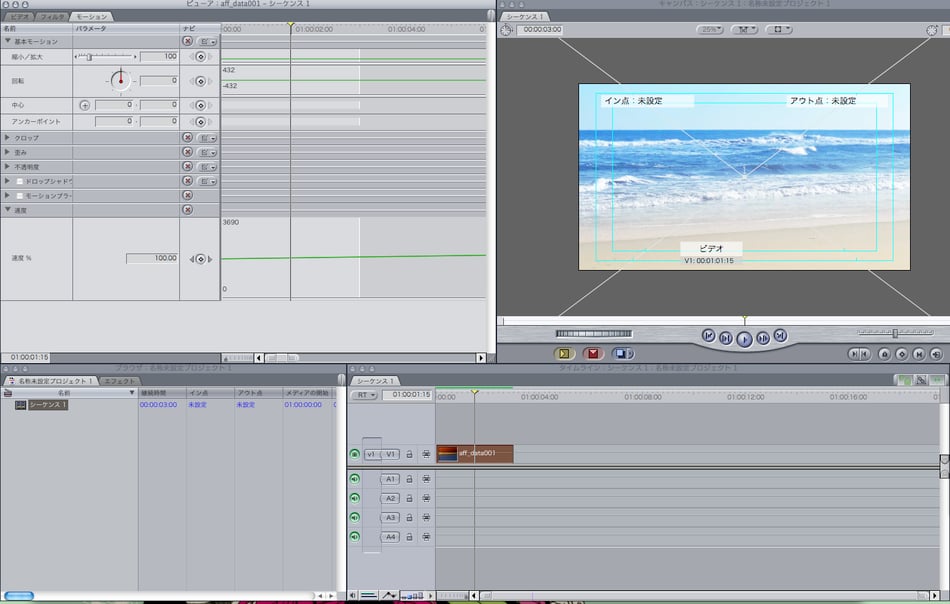This screenshot has height=604, width=950.
Task: Open the RT dropdown in Timeline
Action: [x=364, y=395]
